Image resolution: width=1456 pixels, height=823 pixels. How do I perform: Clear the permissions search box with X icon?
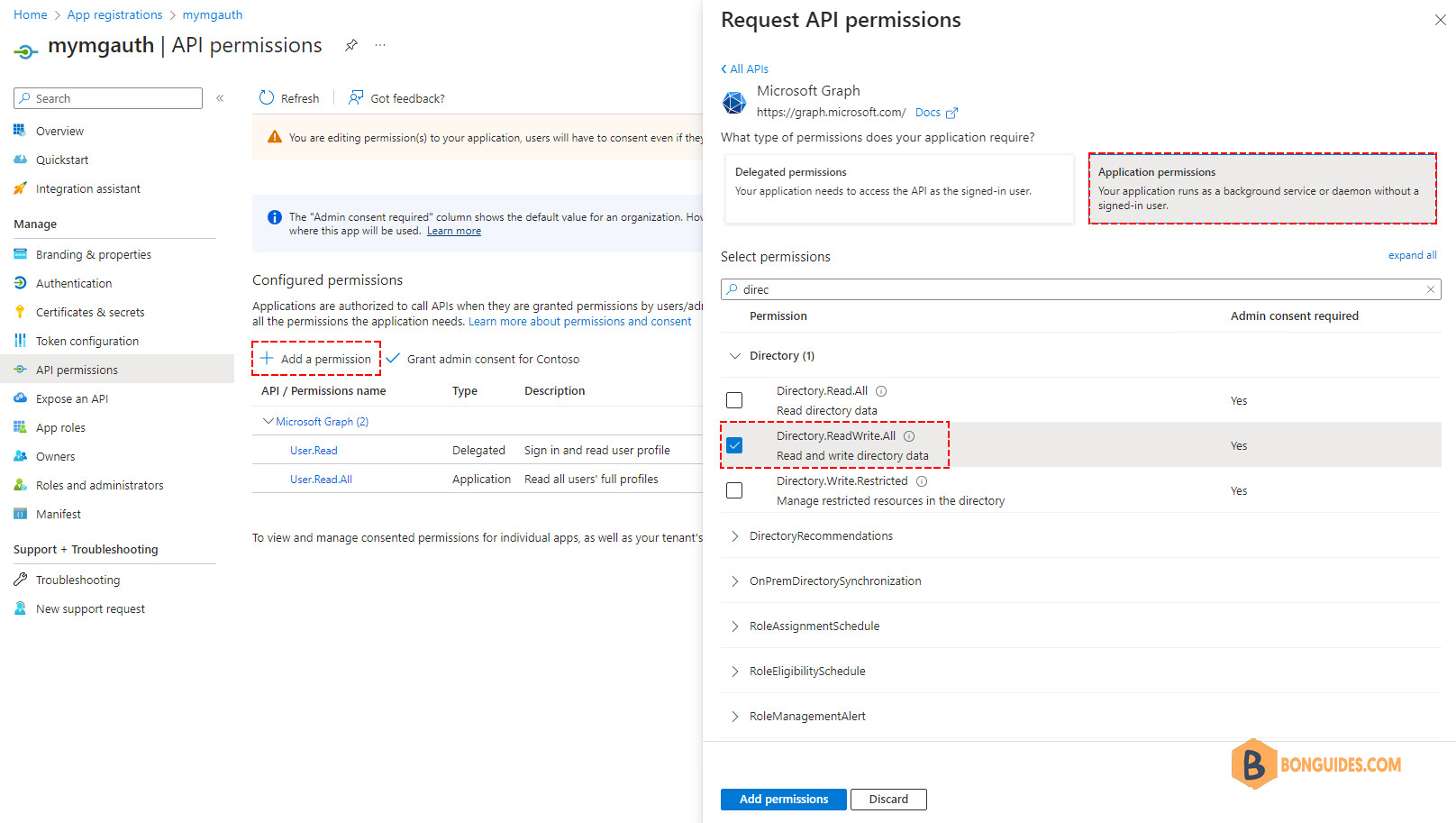pos(1430,289)
